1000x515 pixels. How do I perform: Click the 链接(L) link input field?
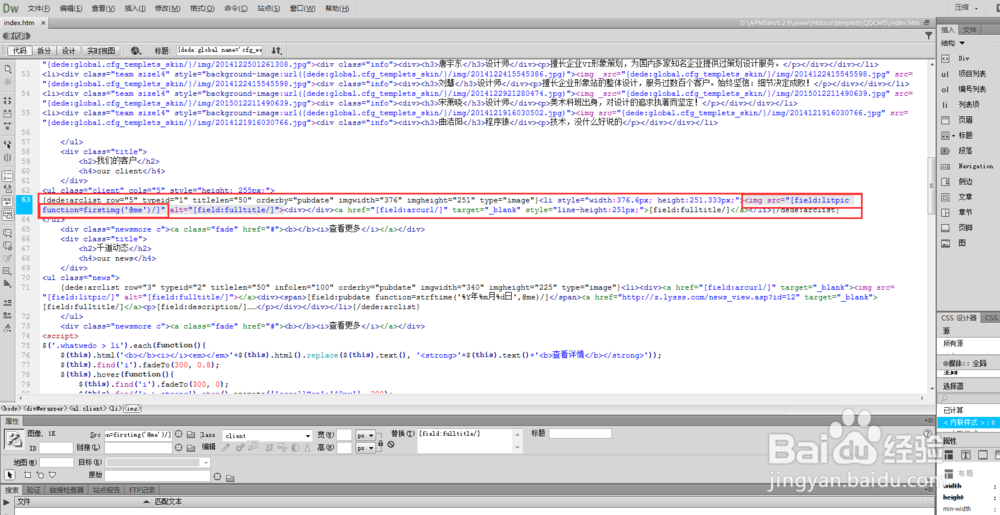(x=138, y=448)
